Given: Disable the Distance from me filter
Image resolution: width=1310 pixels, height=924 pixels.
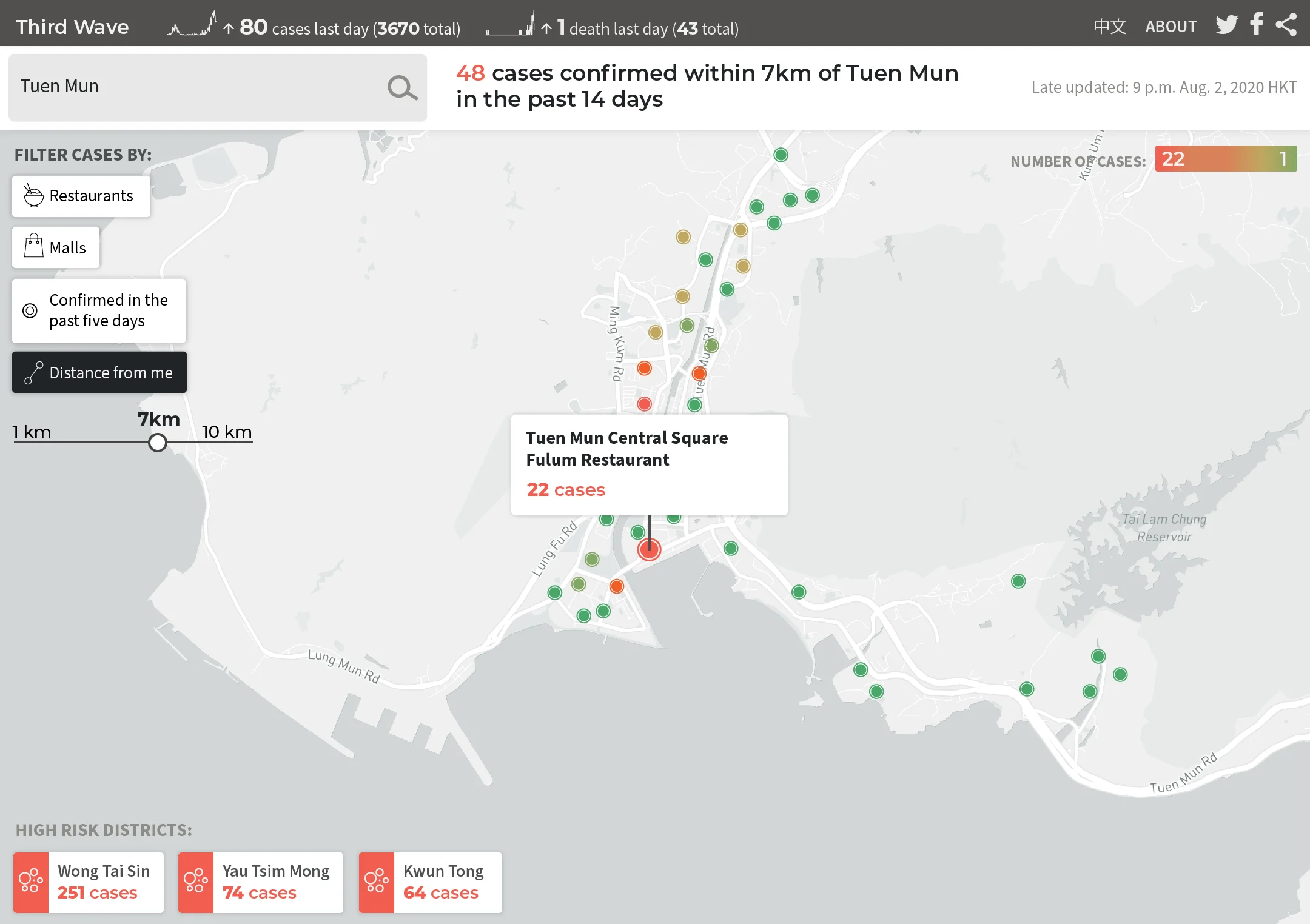Looking at the screenshot, I should [x=99, y=372].
